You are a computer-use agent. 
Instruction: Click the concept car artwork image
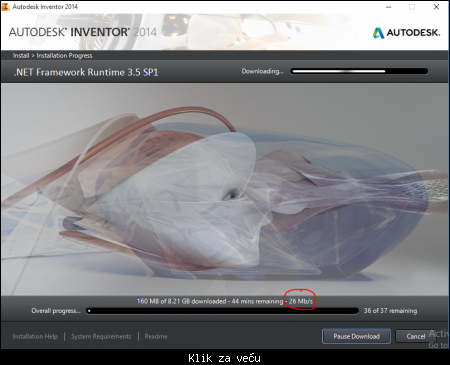[x=225, y=189]
